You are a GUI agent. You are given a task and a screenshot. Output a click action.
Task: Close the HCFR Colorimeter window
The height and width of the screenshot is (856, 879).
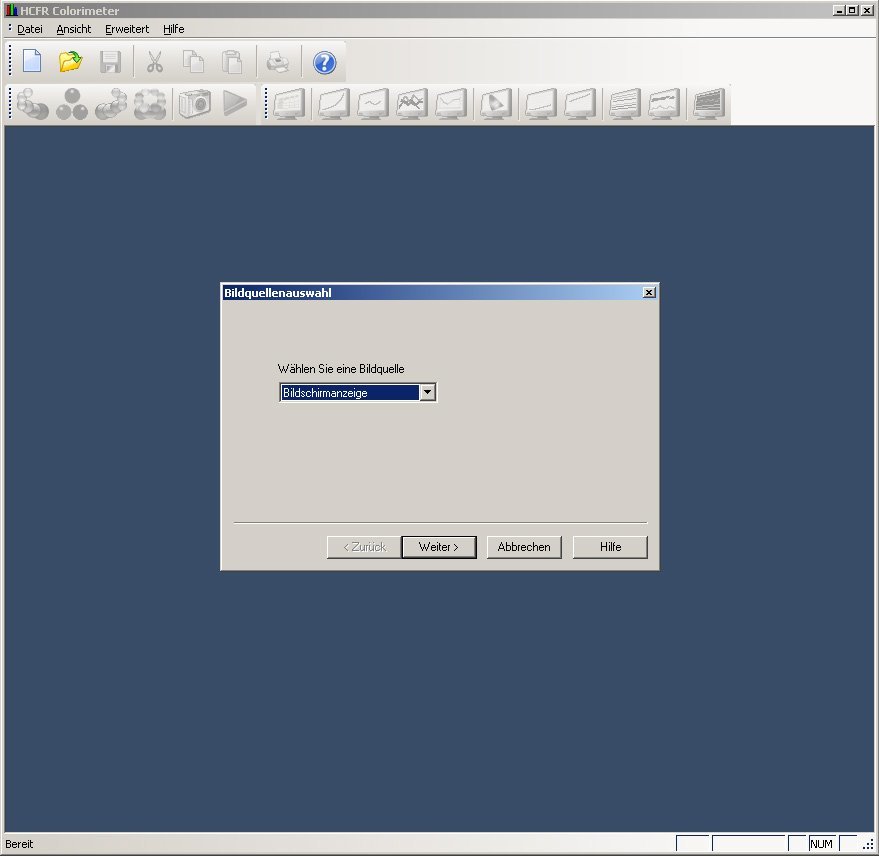(867, 10)
